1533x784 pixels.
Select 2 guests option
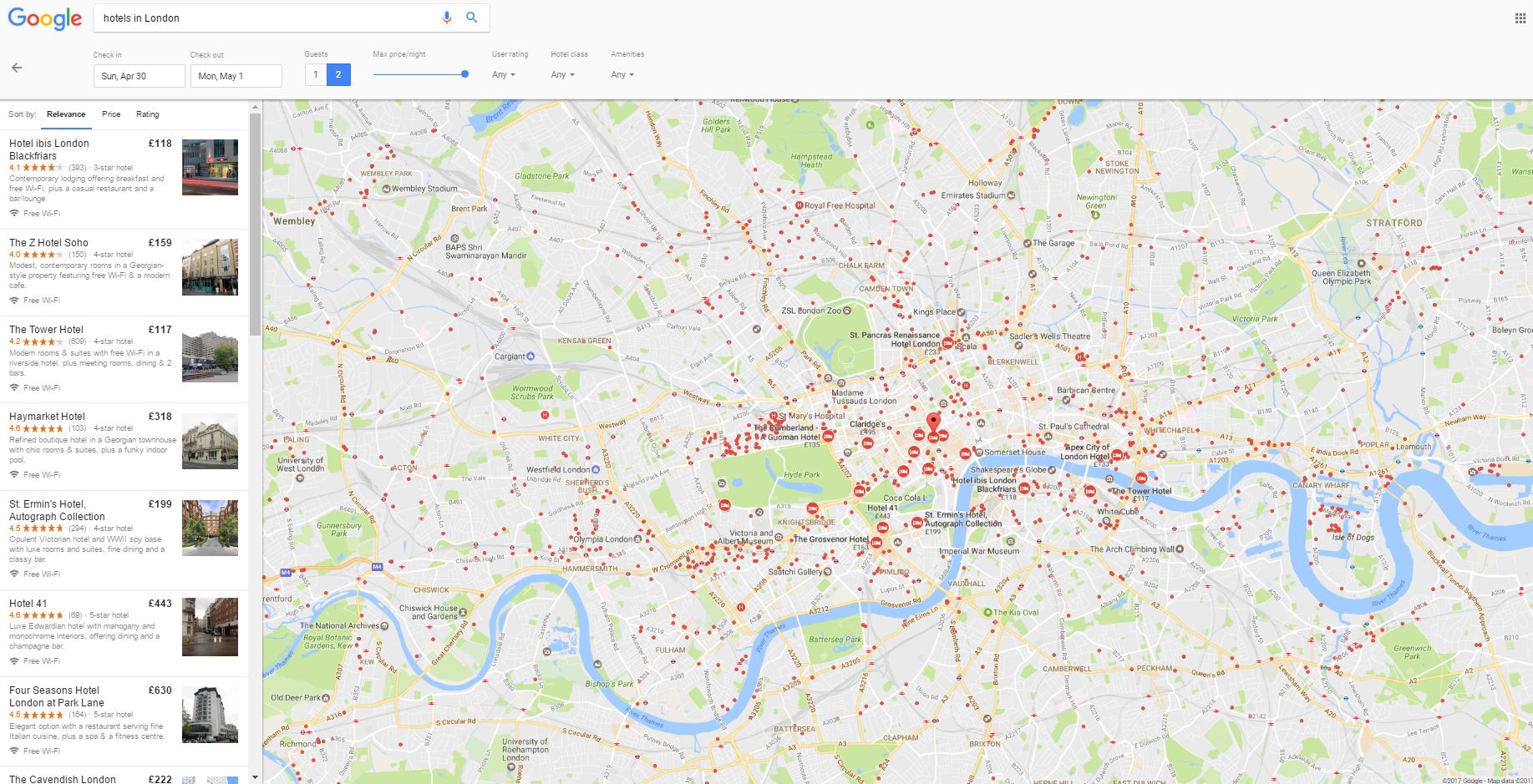[x=338, y=75]
